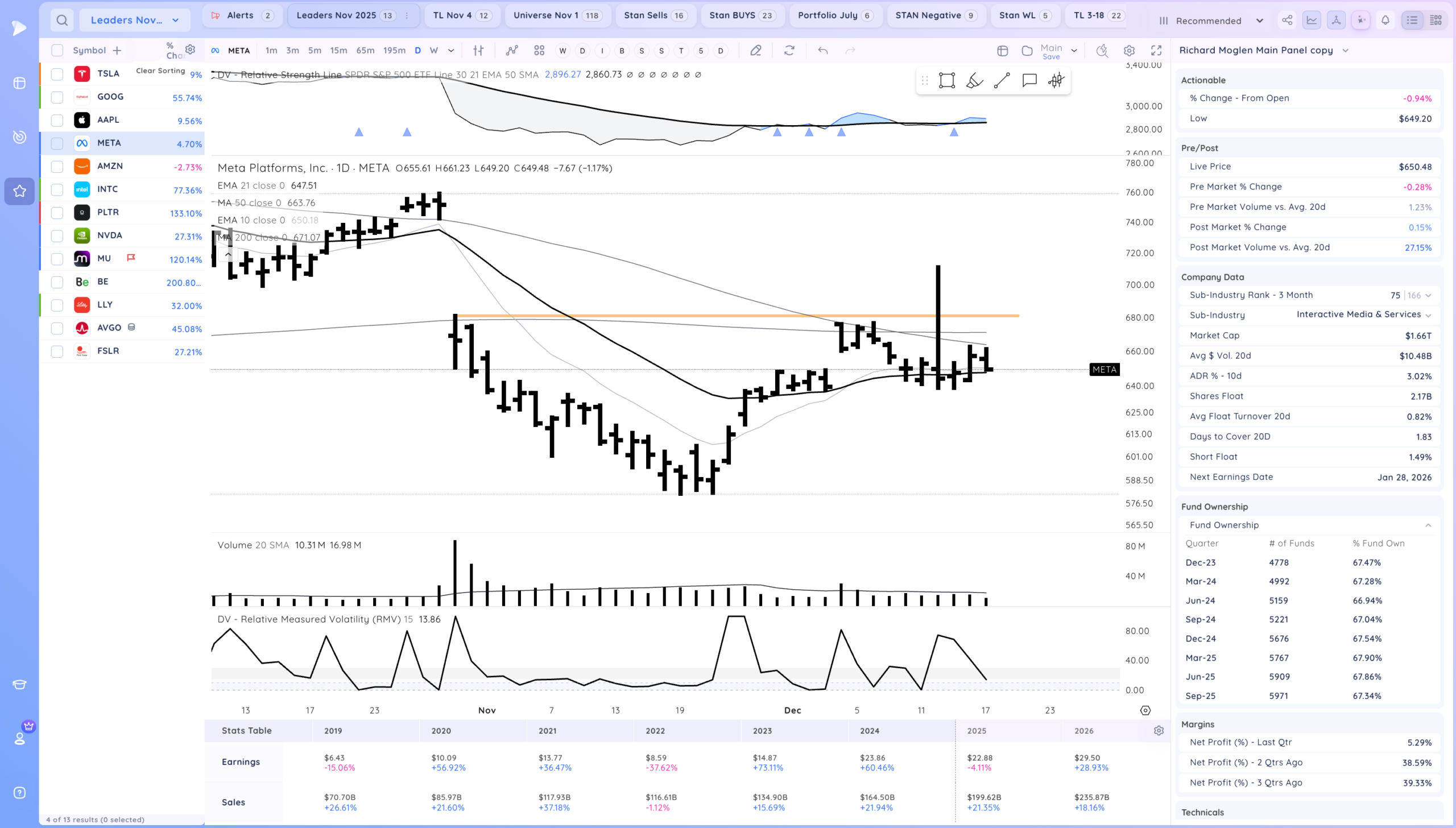This screenshot has height=828, width=1456.
Task: Open the stats table settings gear
Action: pyautogui.click(x=1159, y=731)
